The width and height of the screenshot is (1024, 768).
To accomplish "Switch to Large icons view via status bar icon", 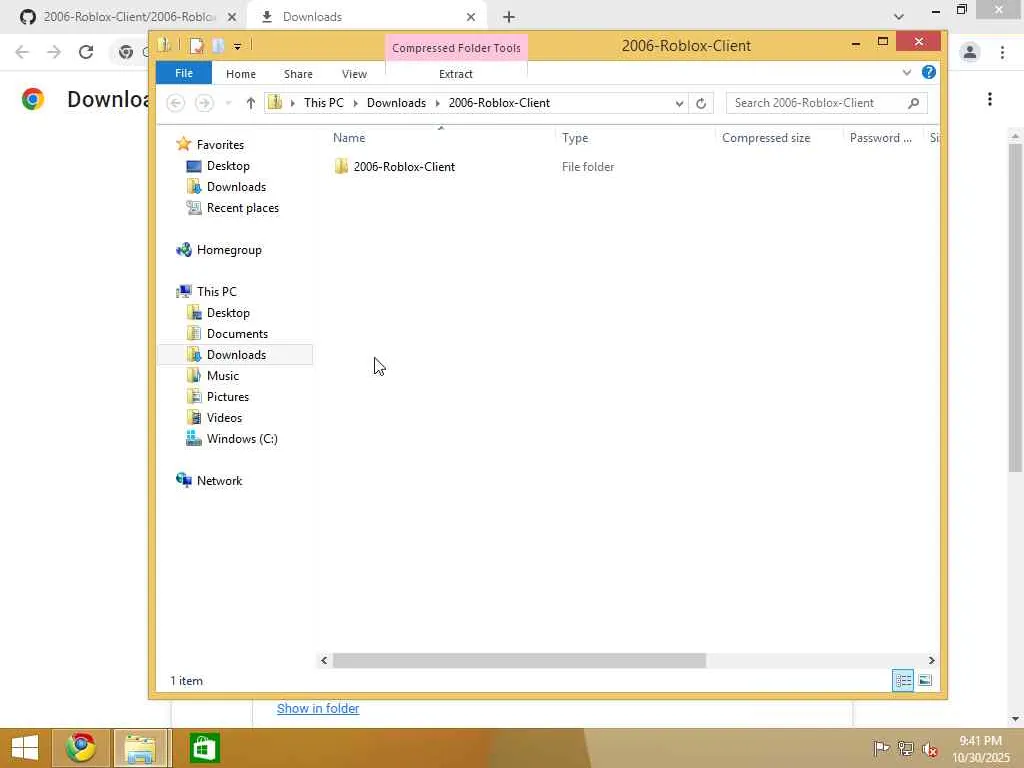I will point(925,680).
